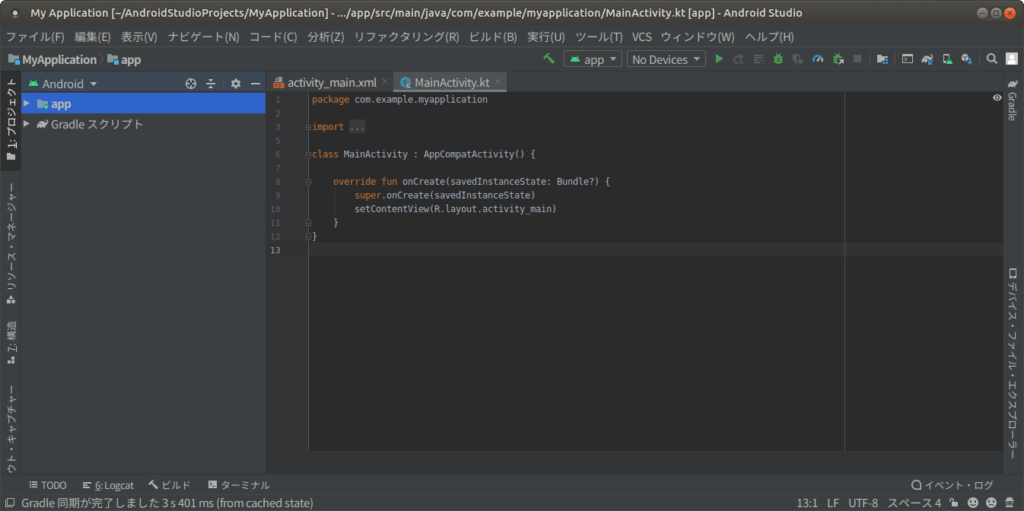Open the ファイル(F) menu

click(x=35, y=37)
